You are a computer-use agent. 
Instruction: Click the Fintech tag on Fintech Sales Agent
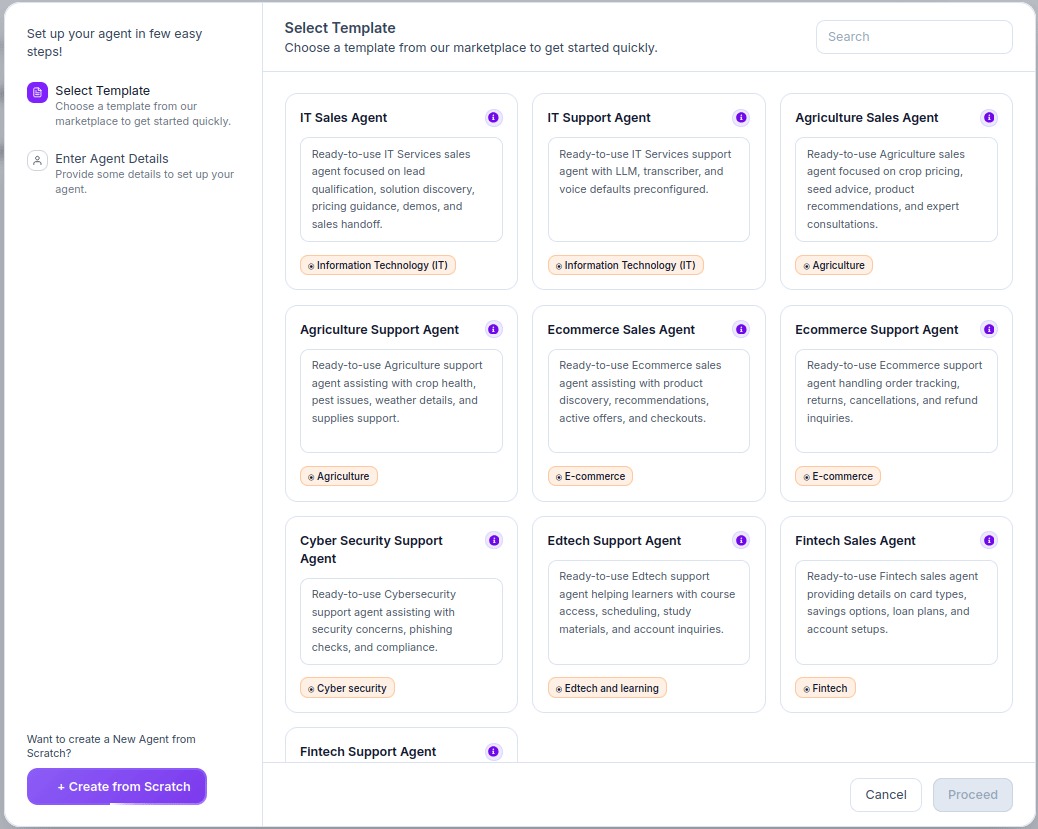point(825,689)
